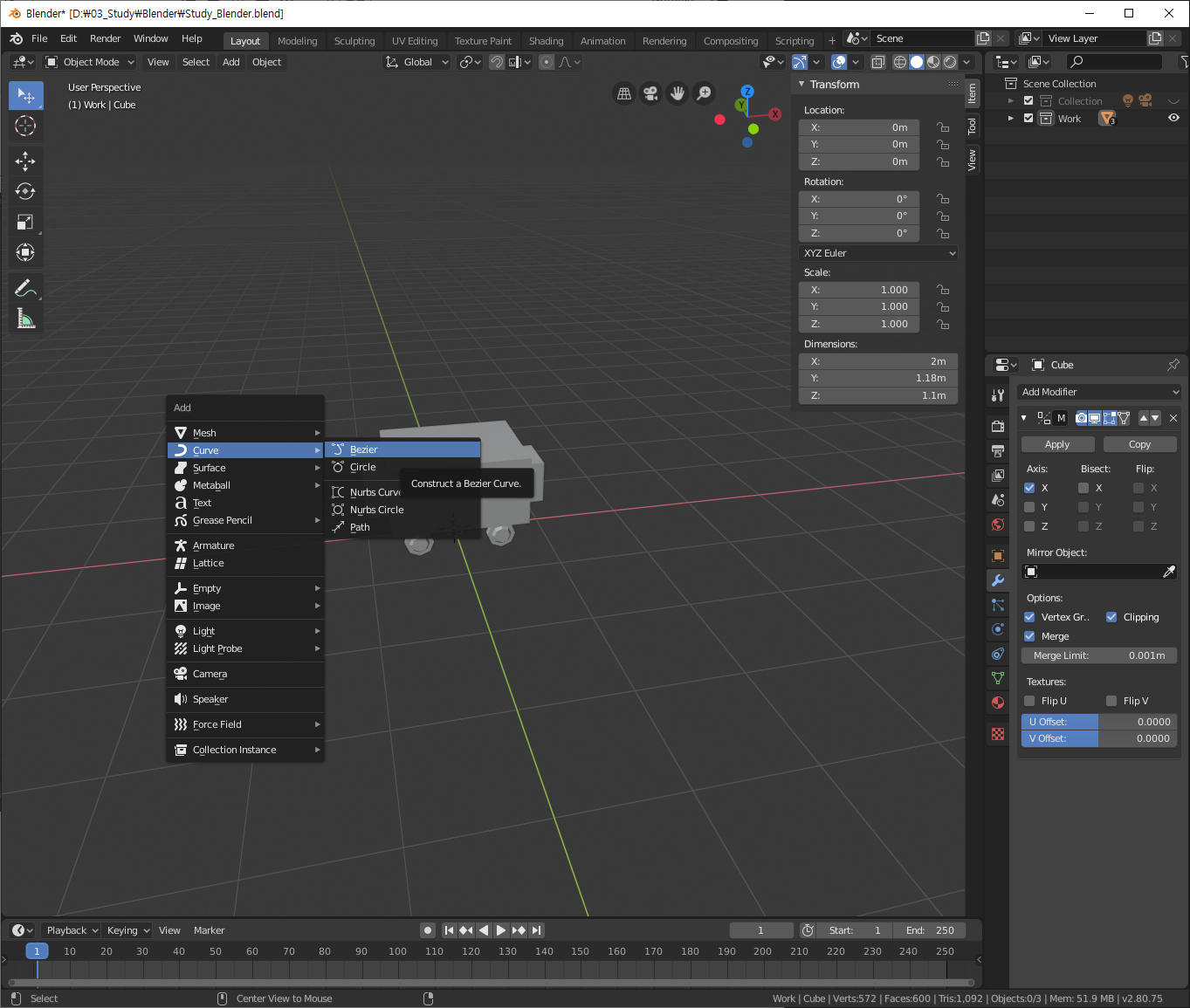This screenshot has height=1008, width=1190.
Task: Uncheck the mirror Axis X checkbox
Action: [1029, 488]
